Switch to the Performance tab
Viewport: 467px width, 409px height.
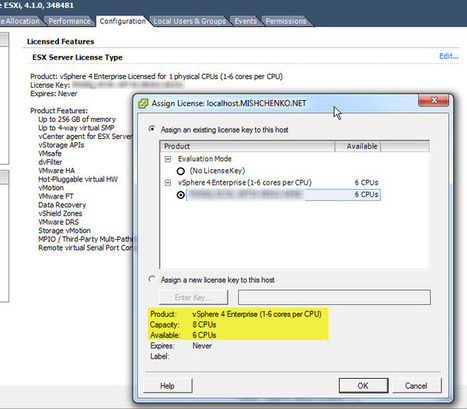[69, 21]
